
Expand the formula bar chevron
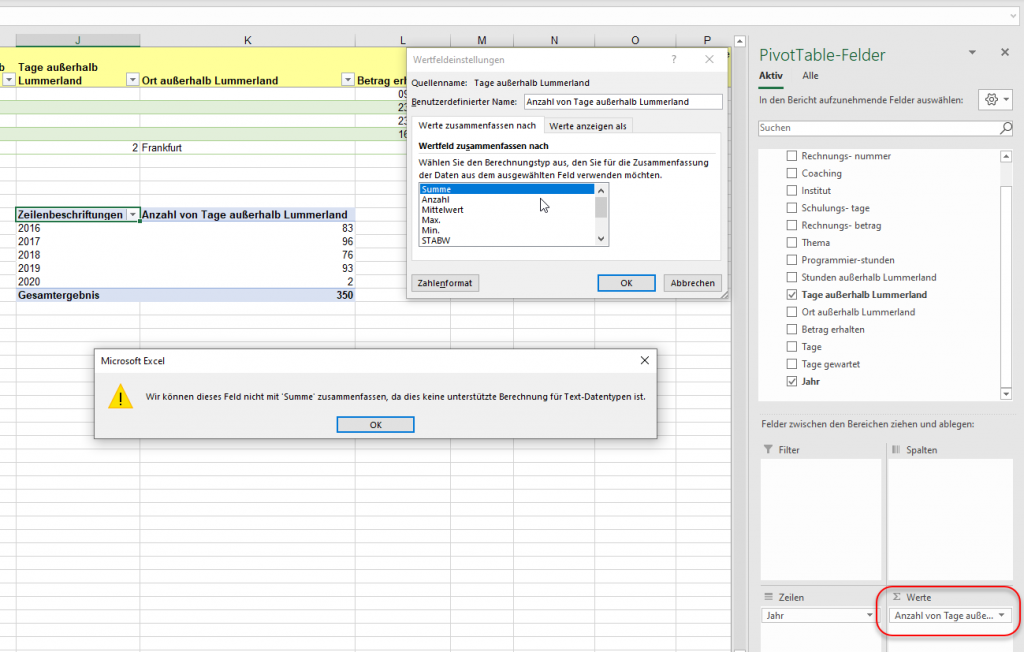(x=1013, y=16)
